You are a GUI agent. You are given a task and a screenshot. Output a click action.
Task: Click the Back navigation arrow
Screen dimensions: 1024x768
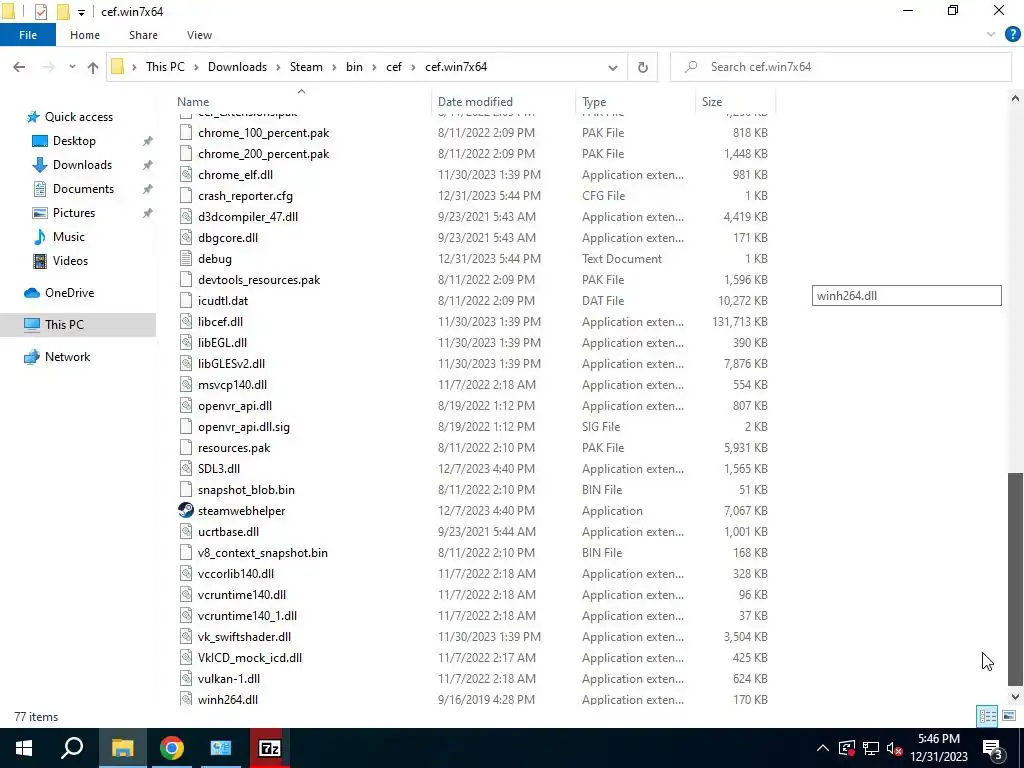pyautogui.click(x=19, y=67)
